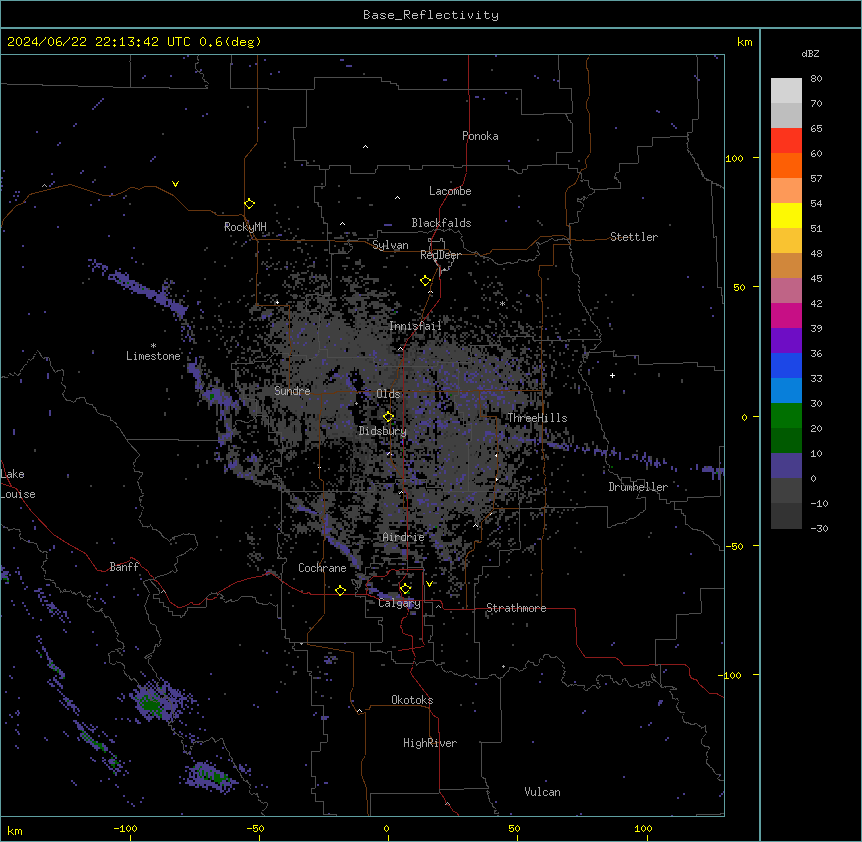Screen dimensions: 862x842
Task: Click the Cochrane town label
Action: [322, 568]
